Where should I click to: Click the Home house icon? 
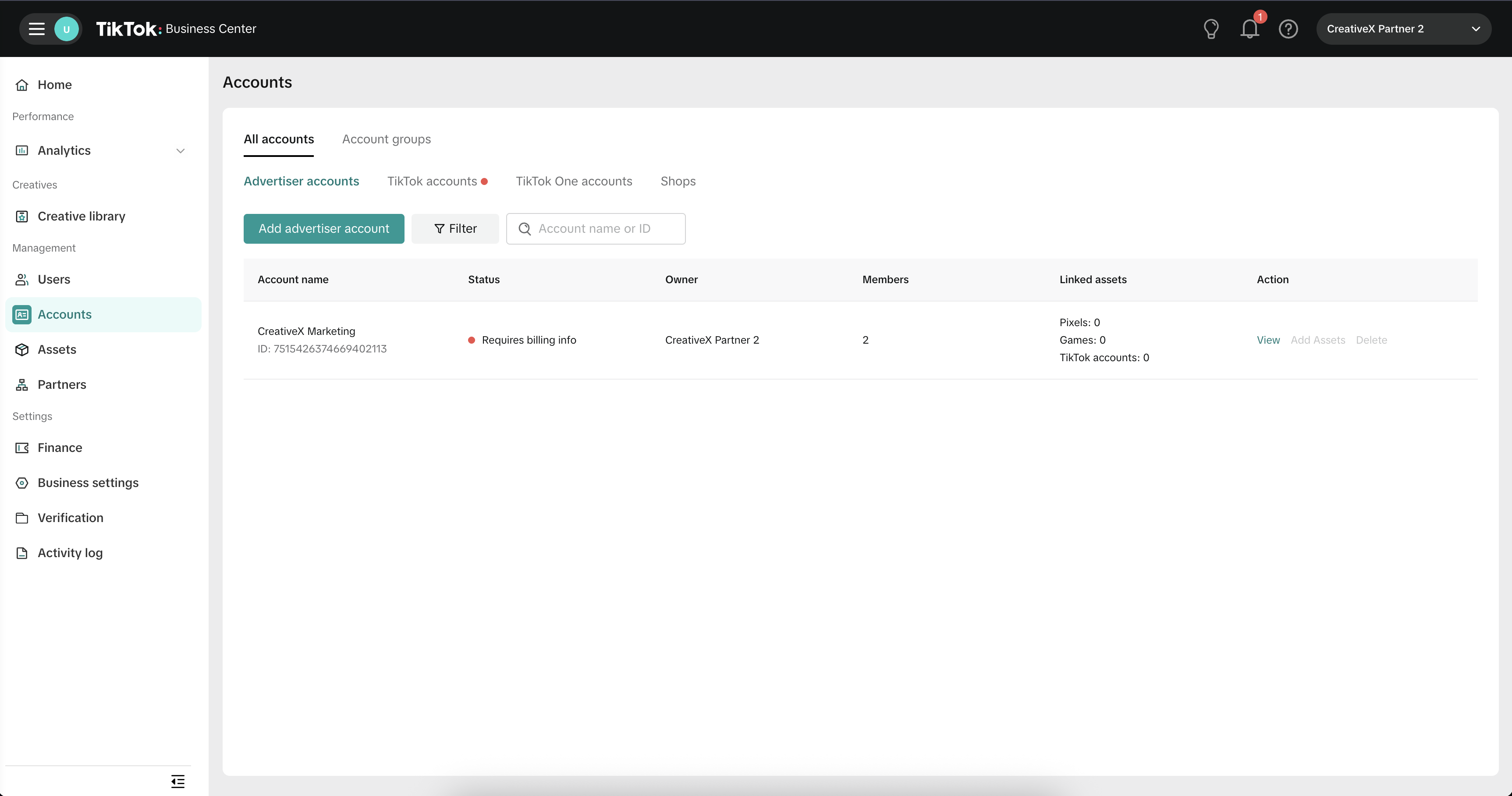pos(22,85)
